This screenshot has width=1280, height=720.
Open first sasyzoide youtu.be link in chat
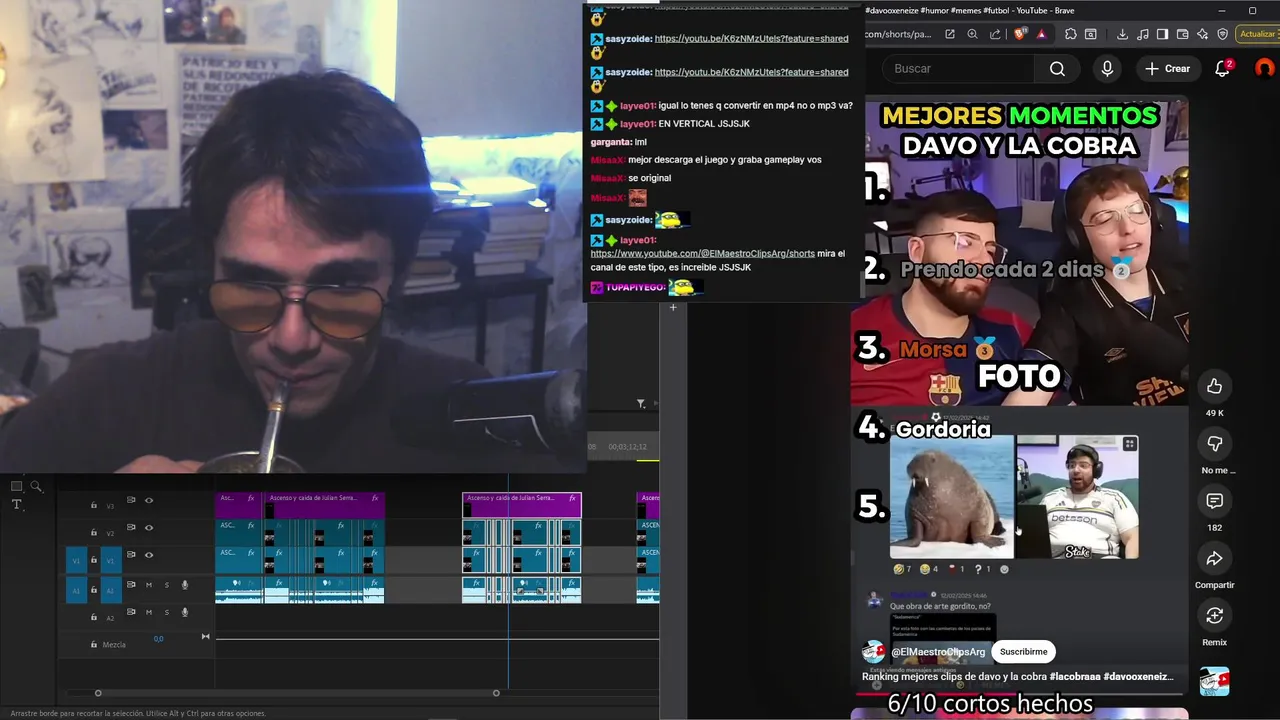(751, 38)
